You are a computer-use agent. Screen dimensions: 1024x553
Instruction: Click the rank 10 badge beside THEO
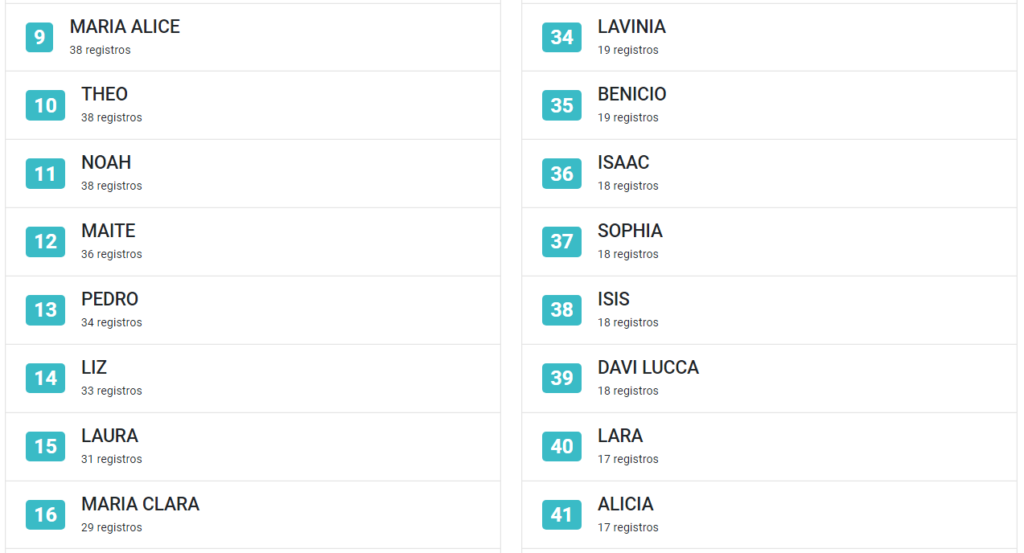point(45,105)
